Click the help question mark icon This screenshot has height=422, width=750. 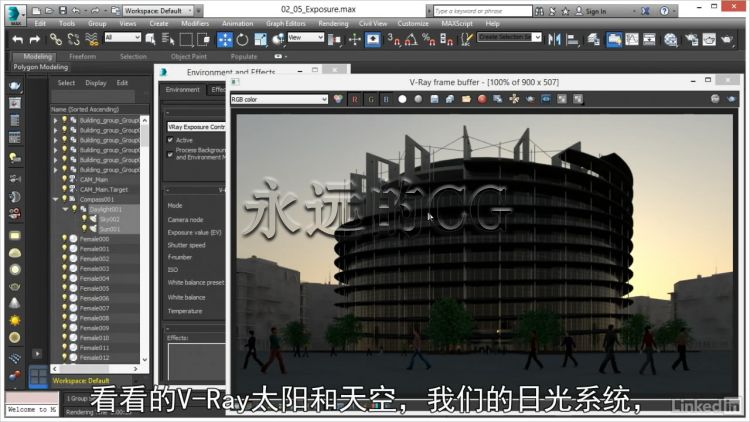point(664,11)
